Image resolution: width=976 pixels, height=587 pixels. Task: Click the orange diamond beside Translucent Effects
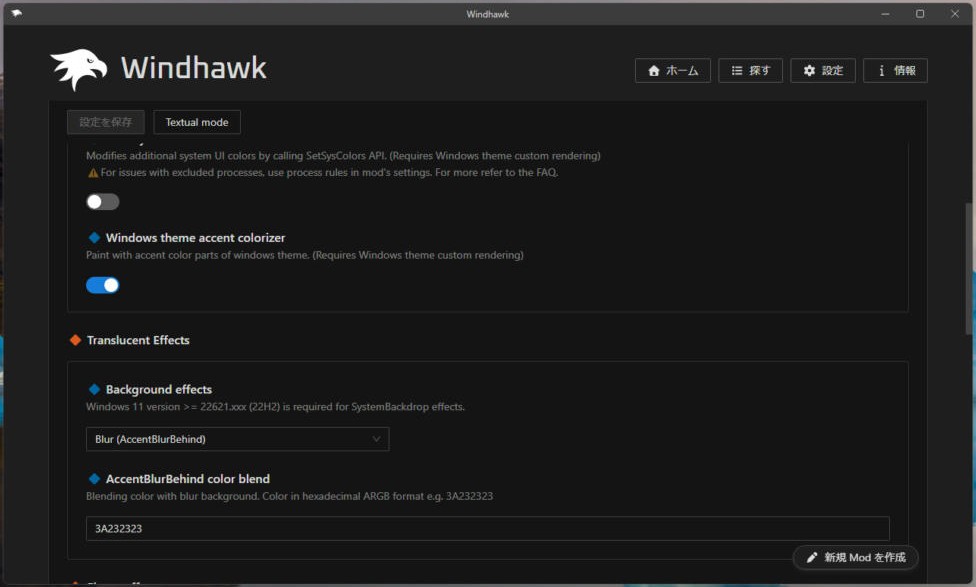75,340
